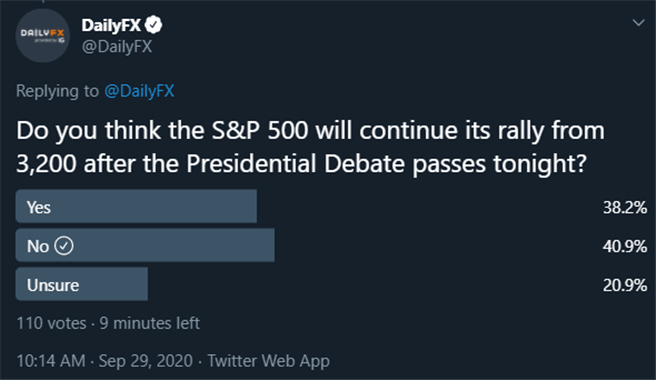The width and height of the screenshot is (656, 380).
Task: Click the Presidential Debate line of the tweet
Action: pyautogui.click(x=302, y=163)
